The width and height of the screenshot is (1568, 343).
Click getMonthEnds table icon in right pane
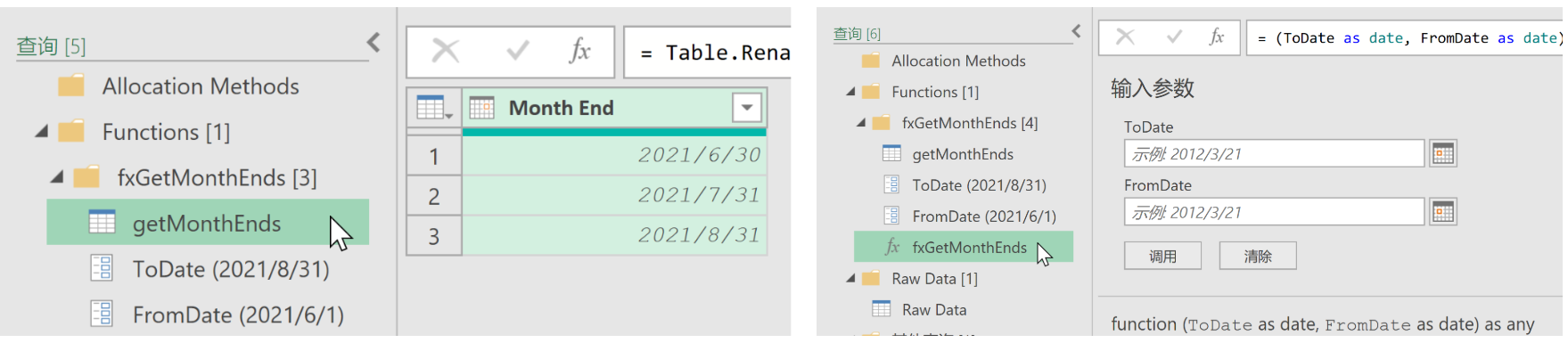[x=891, y=153]
